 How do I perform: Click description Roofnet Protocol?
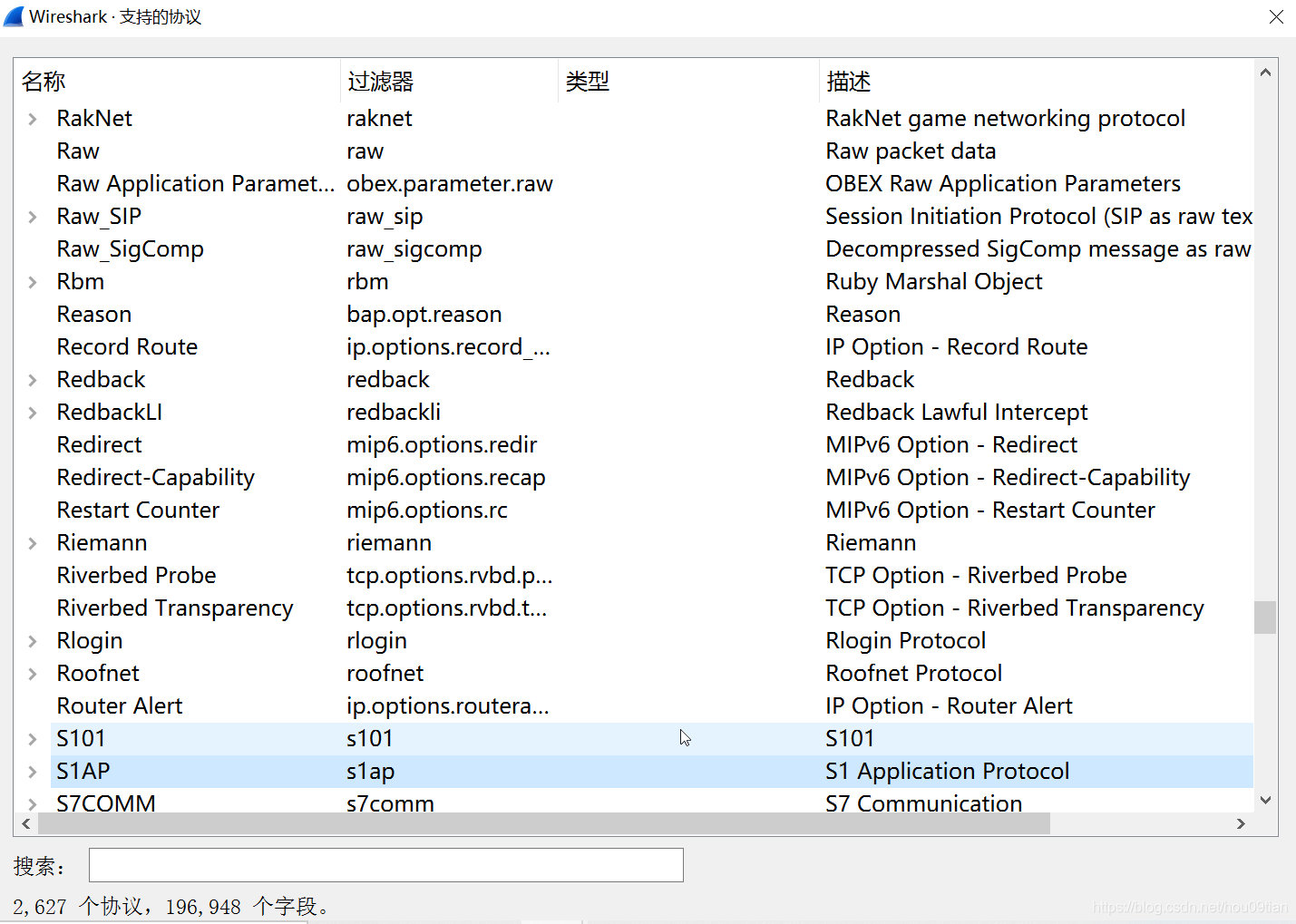click(914, 674)
